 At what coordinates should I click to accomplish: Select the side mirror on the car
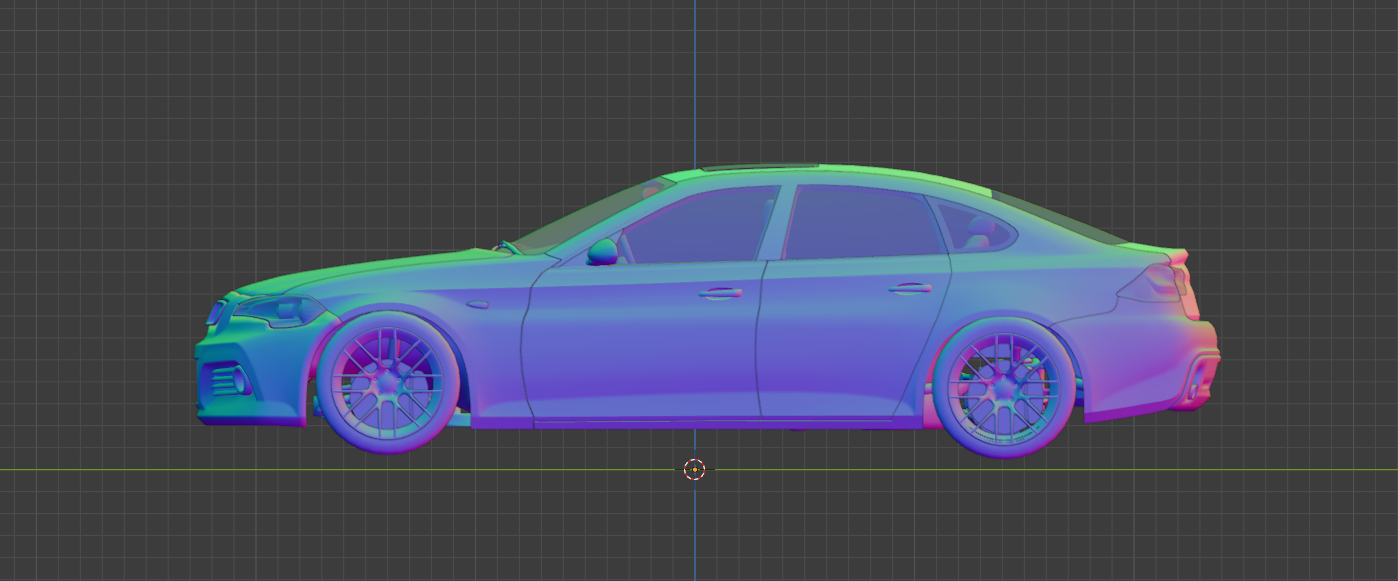point(602,252)
